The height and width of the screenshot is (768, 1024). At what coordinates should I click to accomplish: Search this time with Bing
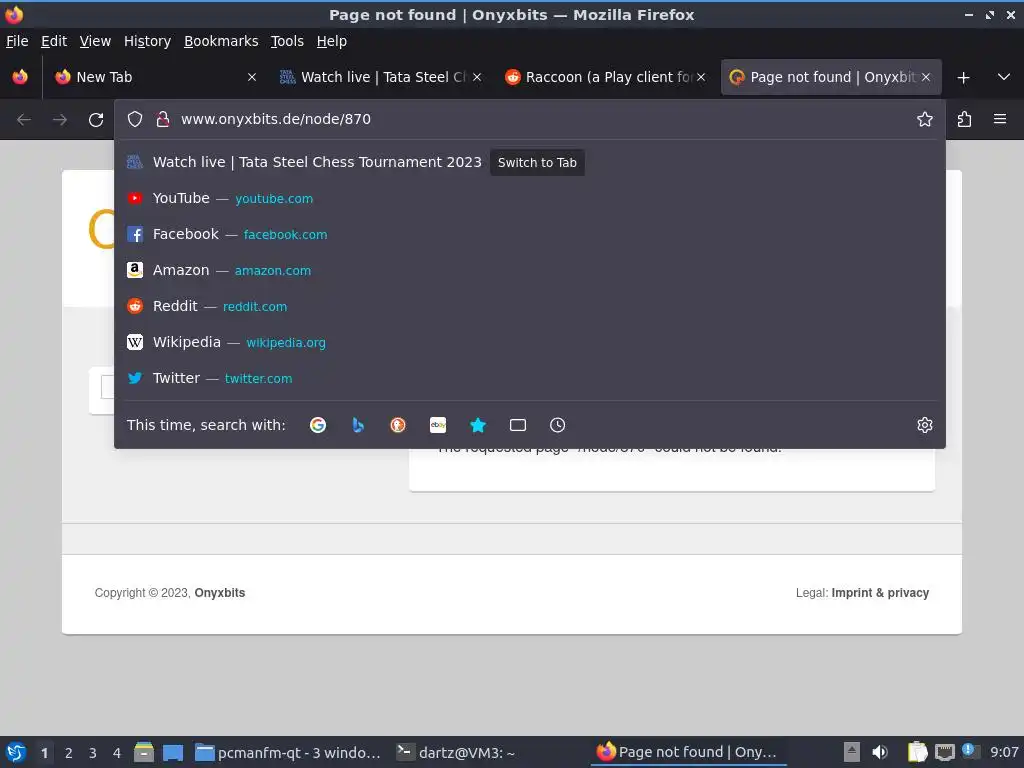[358, 425]
